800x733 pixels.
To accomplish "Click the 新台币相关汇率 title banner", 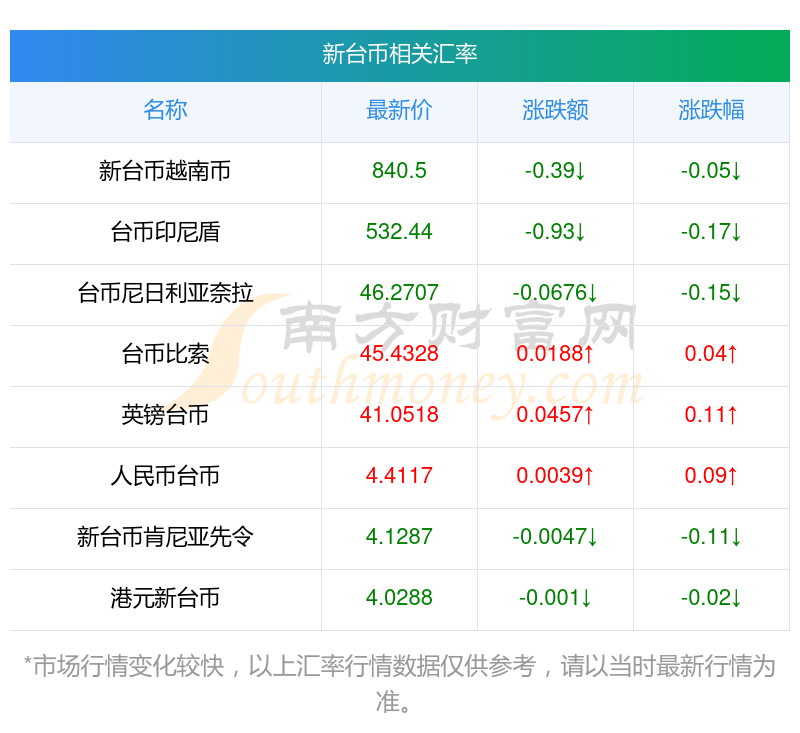I will pos(400,55).
